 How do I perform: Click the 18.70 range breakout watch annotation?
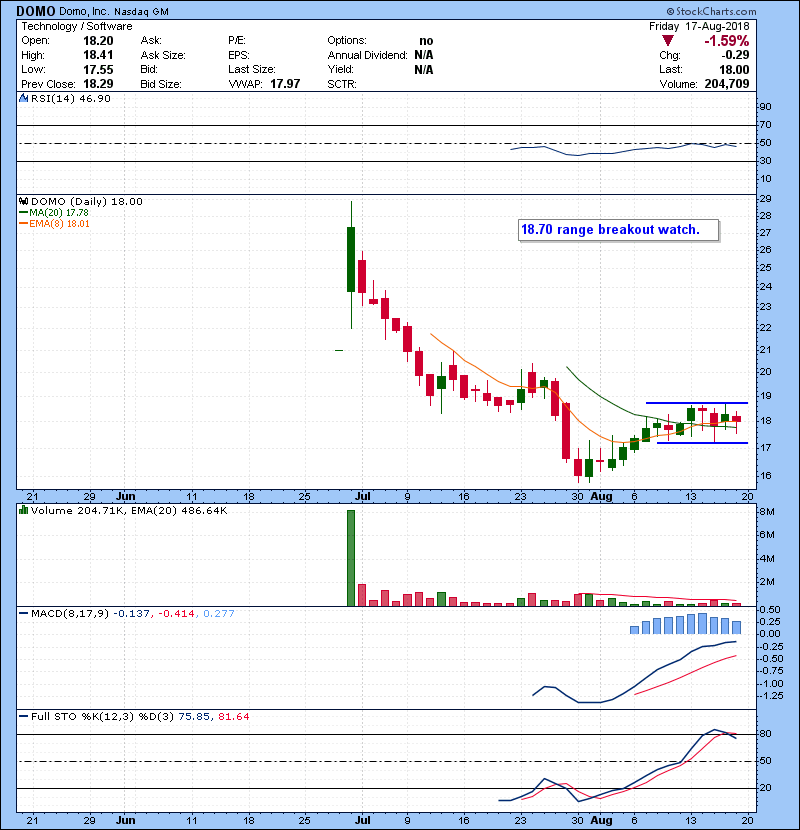[x=618, y=230]
